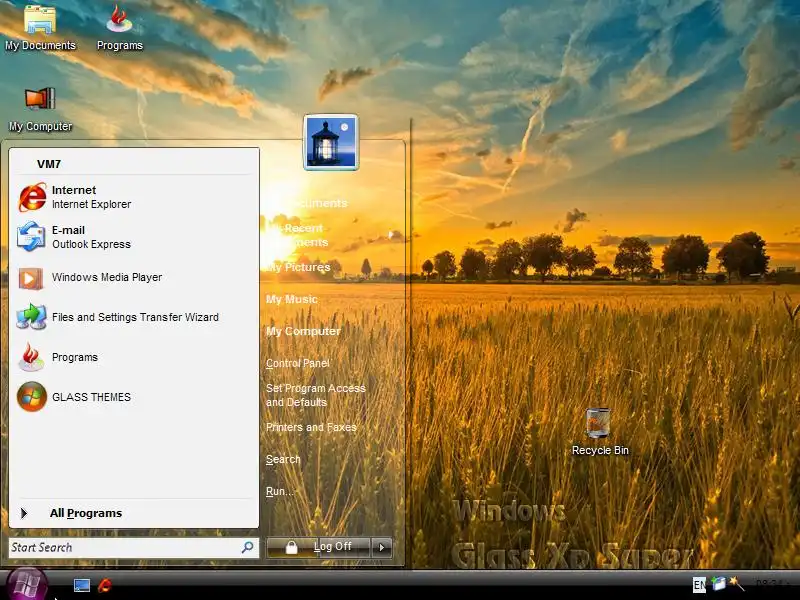Open the Recycle Bin on desktop
The width and height of the screenshot is (800, 600).
click(x=599, y=432)
